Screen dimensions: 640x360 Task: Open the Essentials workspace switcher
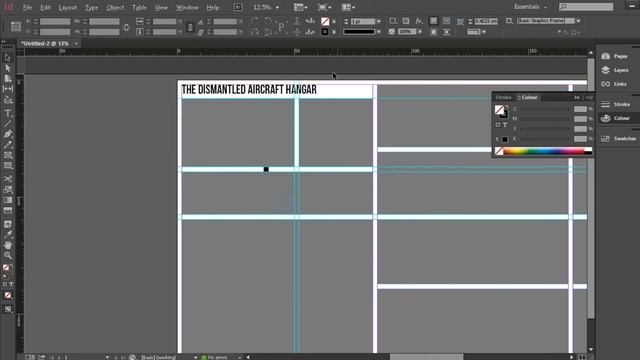[531, 7]
